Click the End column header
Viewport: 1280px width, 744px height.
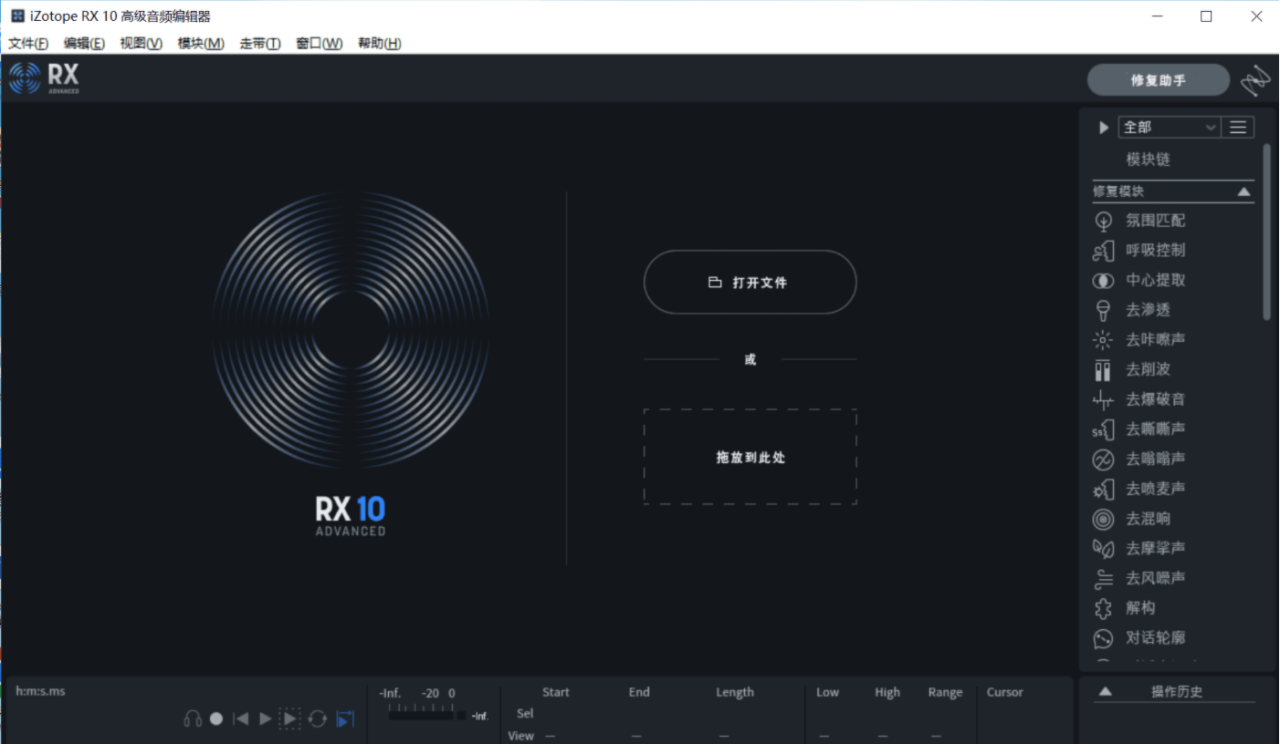(639, 692)
